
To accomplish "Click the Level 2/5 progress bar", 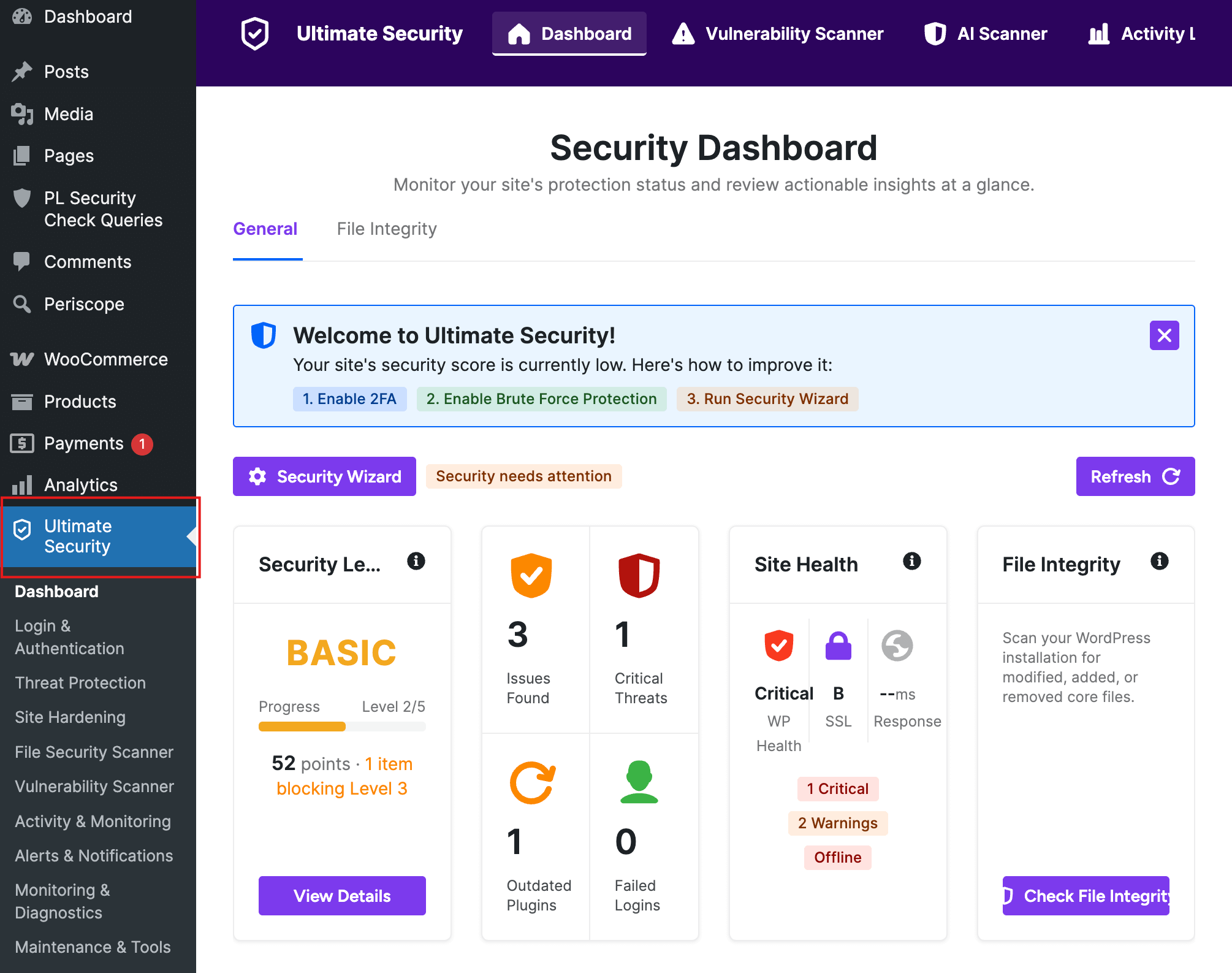I will (x=341, y=727).
